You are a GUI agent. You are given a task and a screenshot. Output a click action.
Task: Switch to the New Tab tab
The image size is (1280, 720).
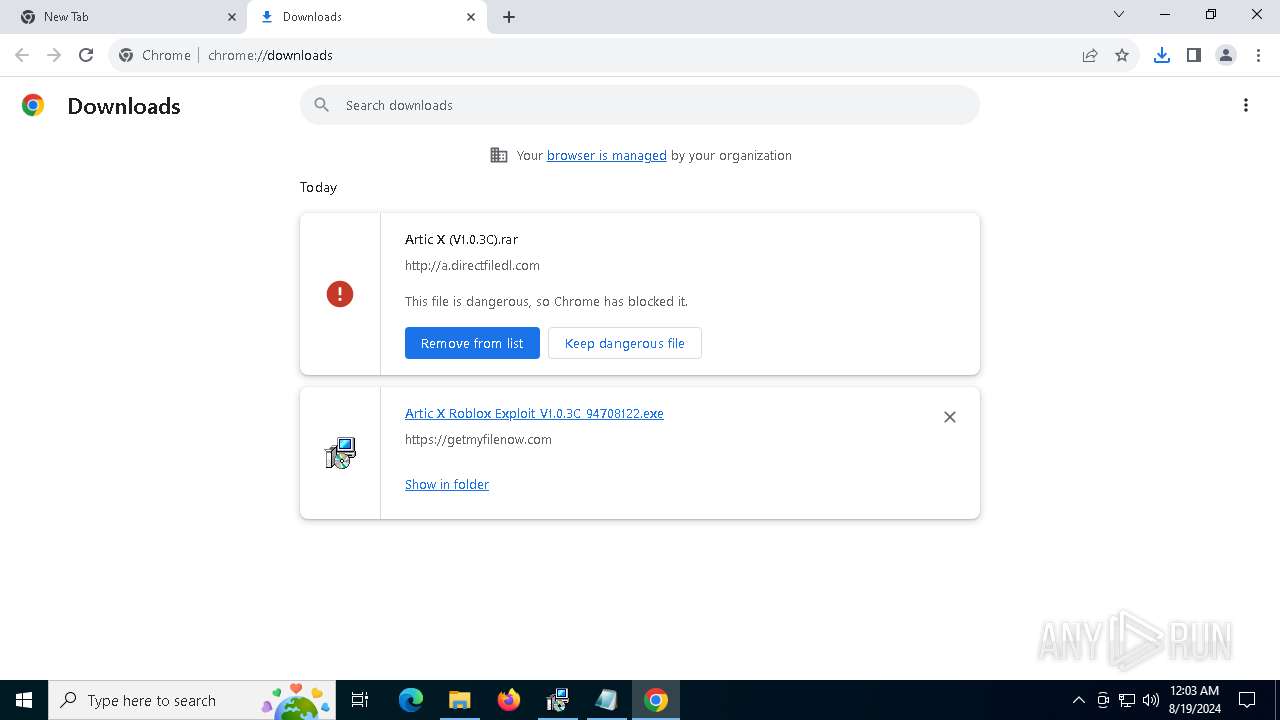tap(122, 17)
